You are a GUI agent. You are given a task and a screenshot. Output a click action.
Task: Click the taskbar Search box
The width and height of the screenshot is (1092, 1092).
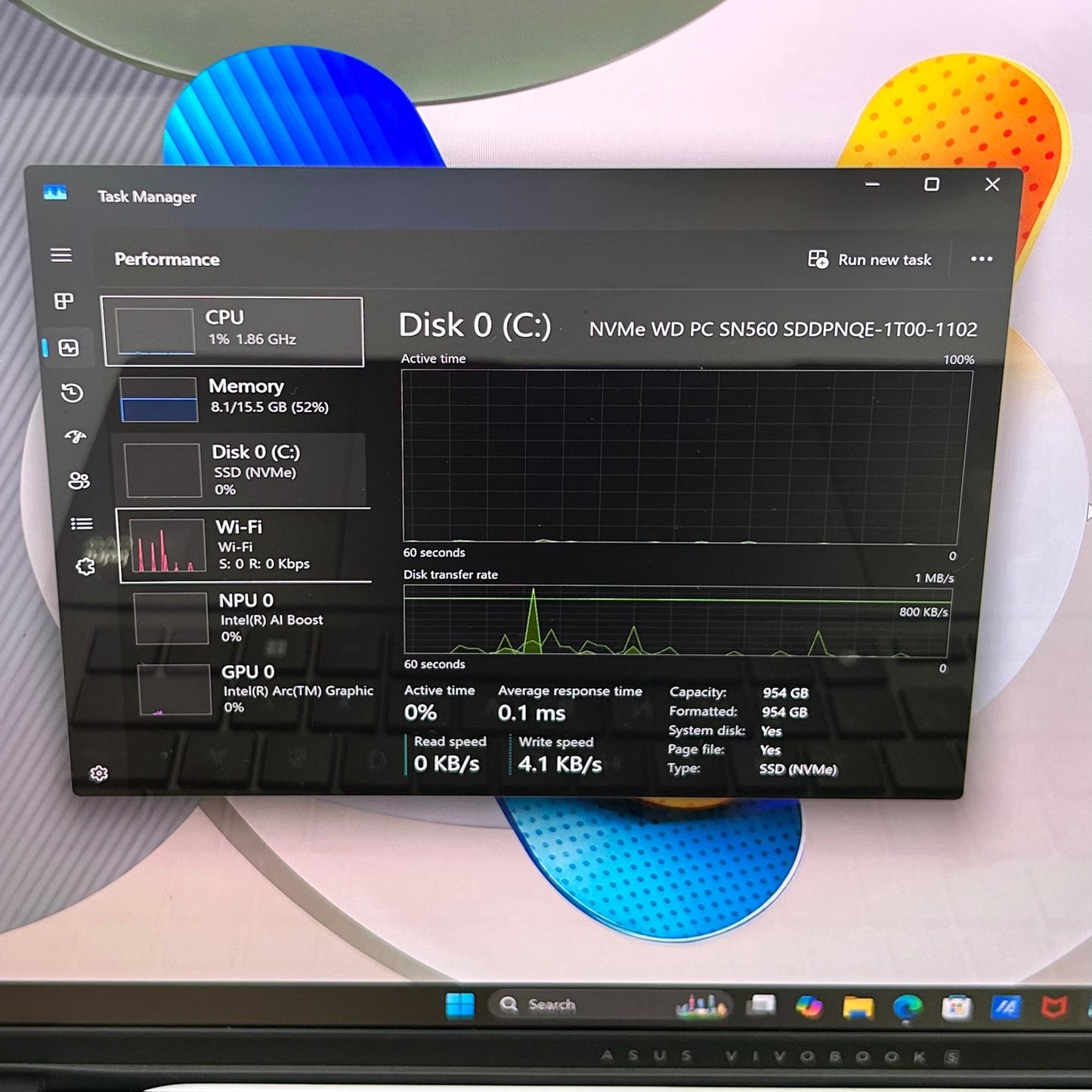[611, 1005]
